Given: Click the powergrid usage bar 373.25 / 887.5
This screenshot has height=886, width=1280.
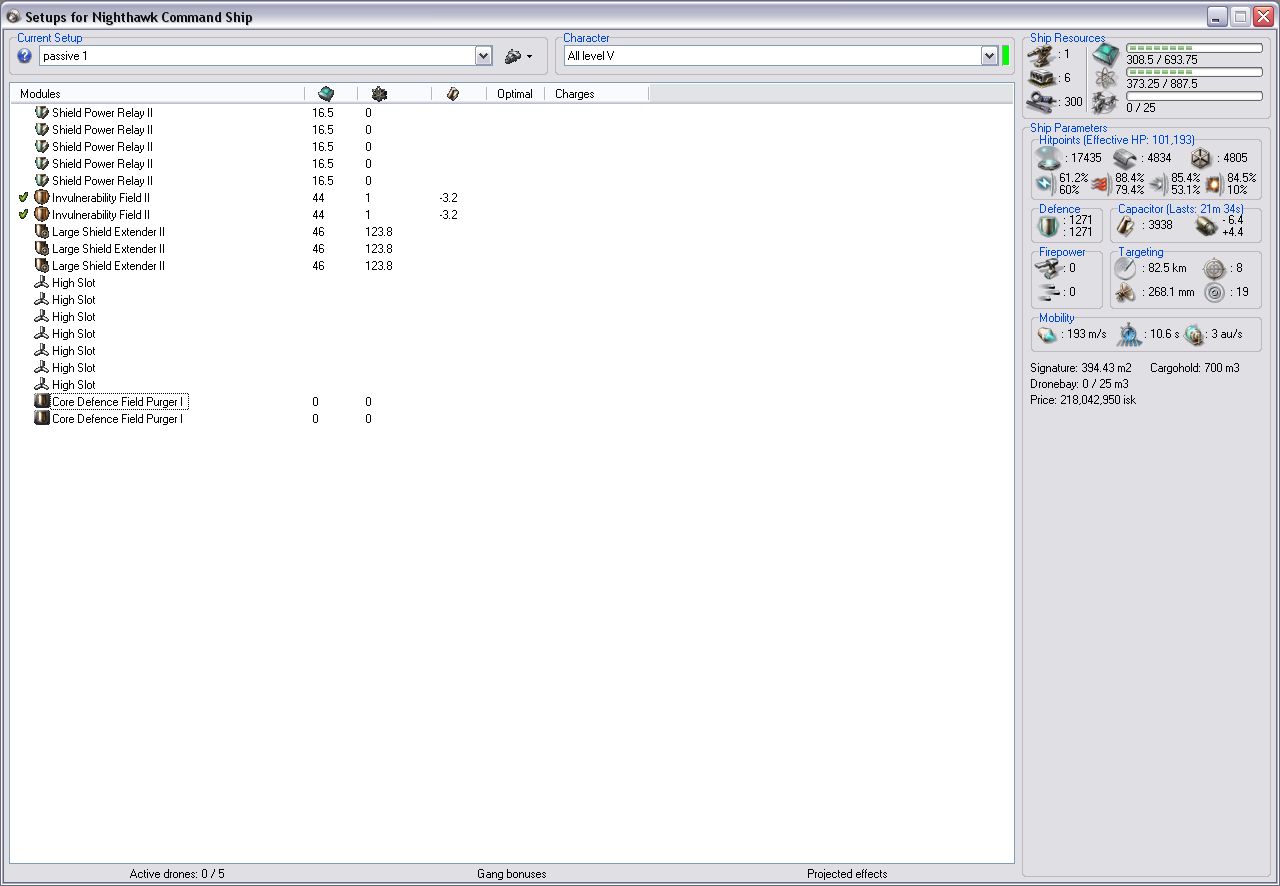Looking at the screenshot, I should coord(1194,72).
